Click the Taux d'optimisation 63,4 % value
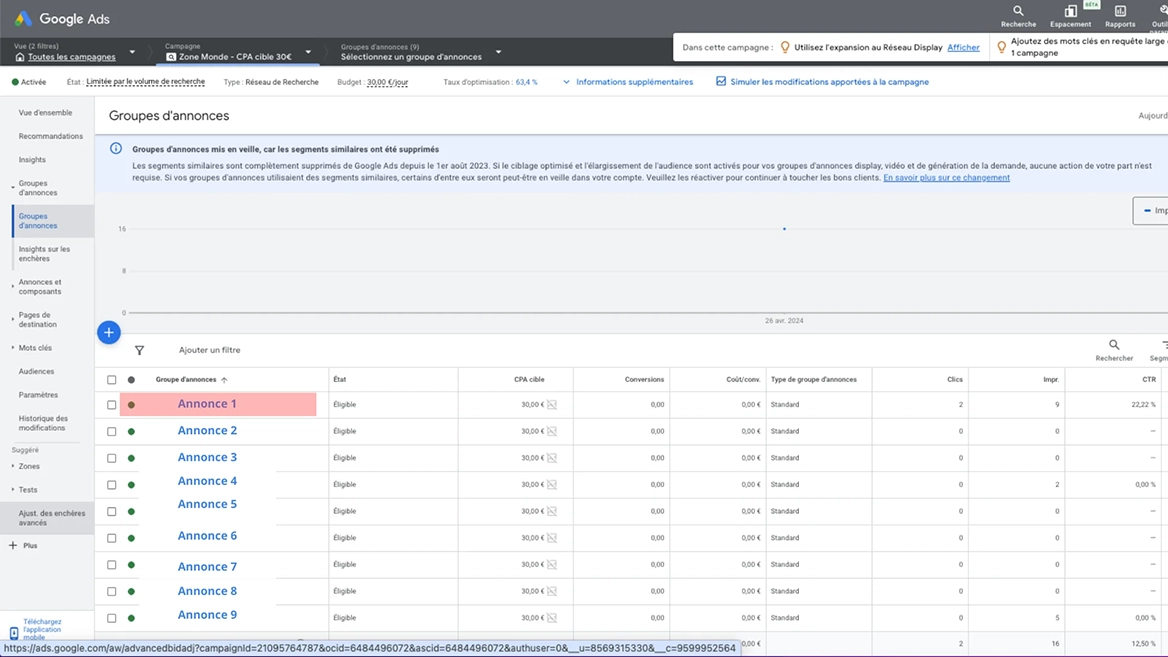 point(526,82)
